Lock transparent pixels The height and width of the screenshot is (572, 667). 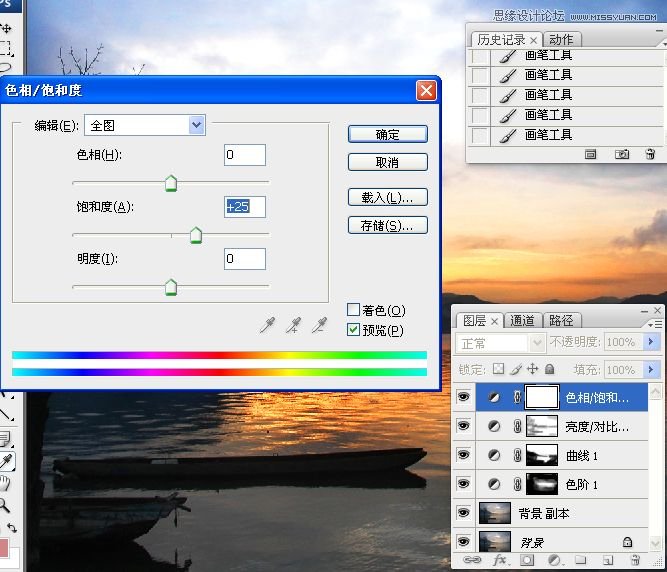tap(498, 369)
